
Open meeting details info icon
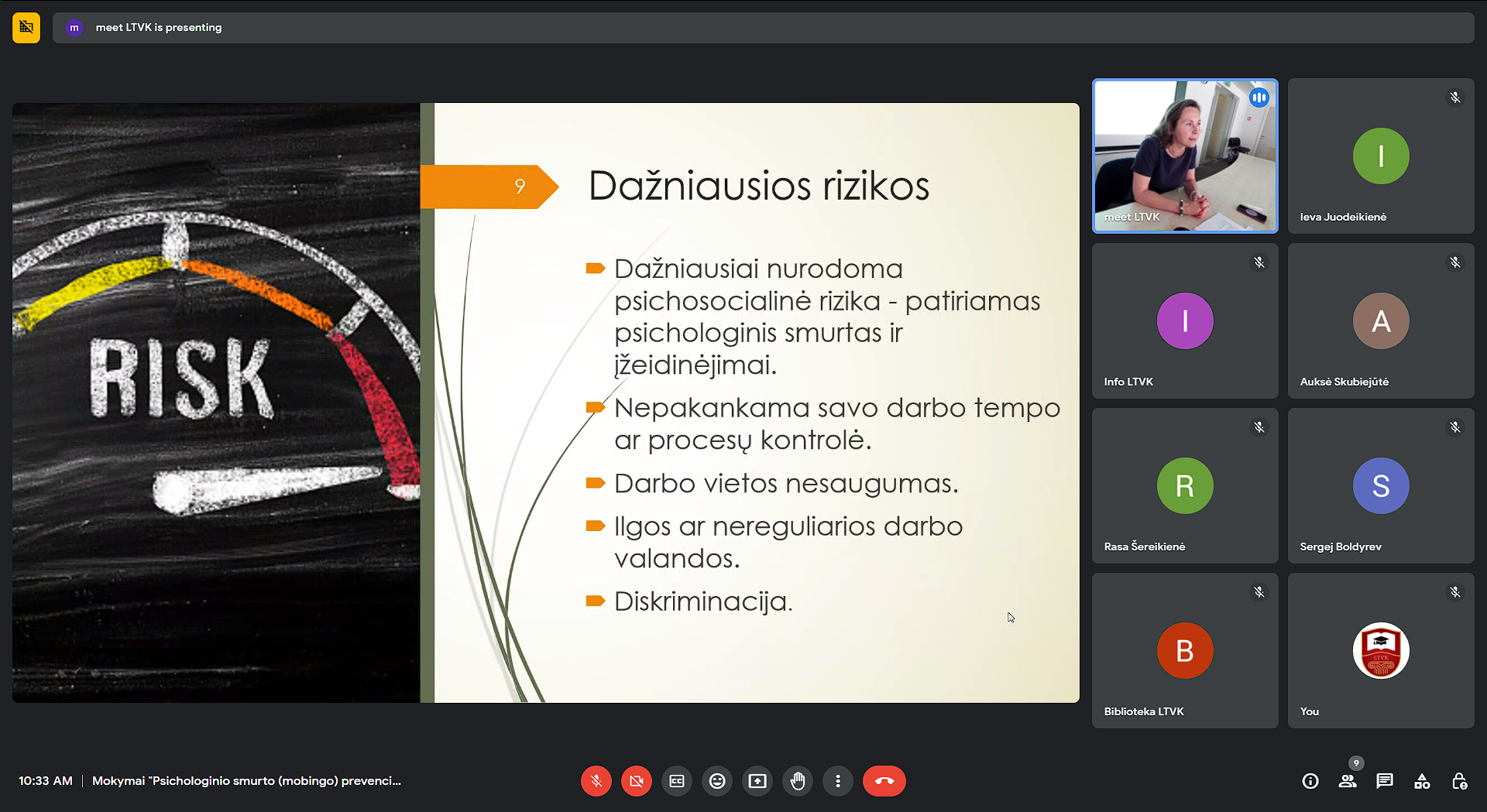point(1310,781)
